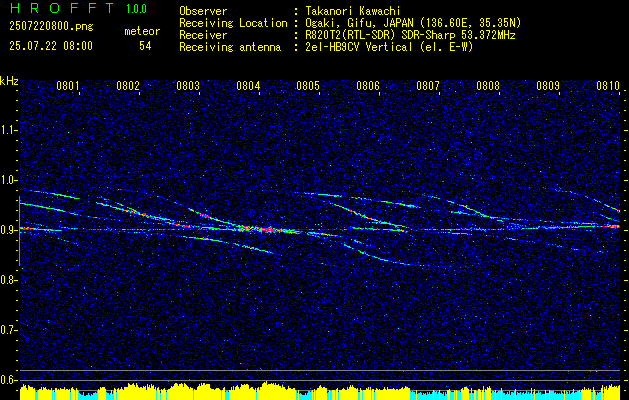Click the meteor label
This screenshot has height=400, width=629.
click(x=142, y=31)
